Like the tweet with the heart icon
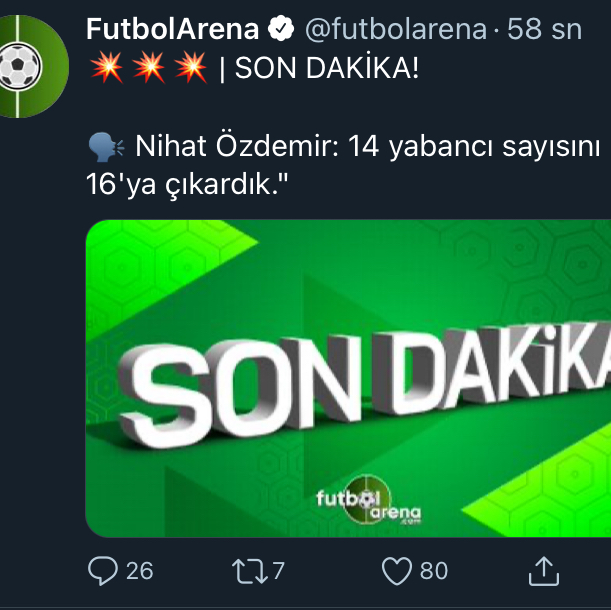 [x=397, y=570]
